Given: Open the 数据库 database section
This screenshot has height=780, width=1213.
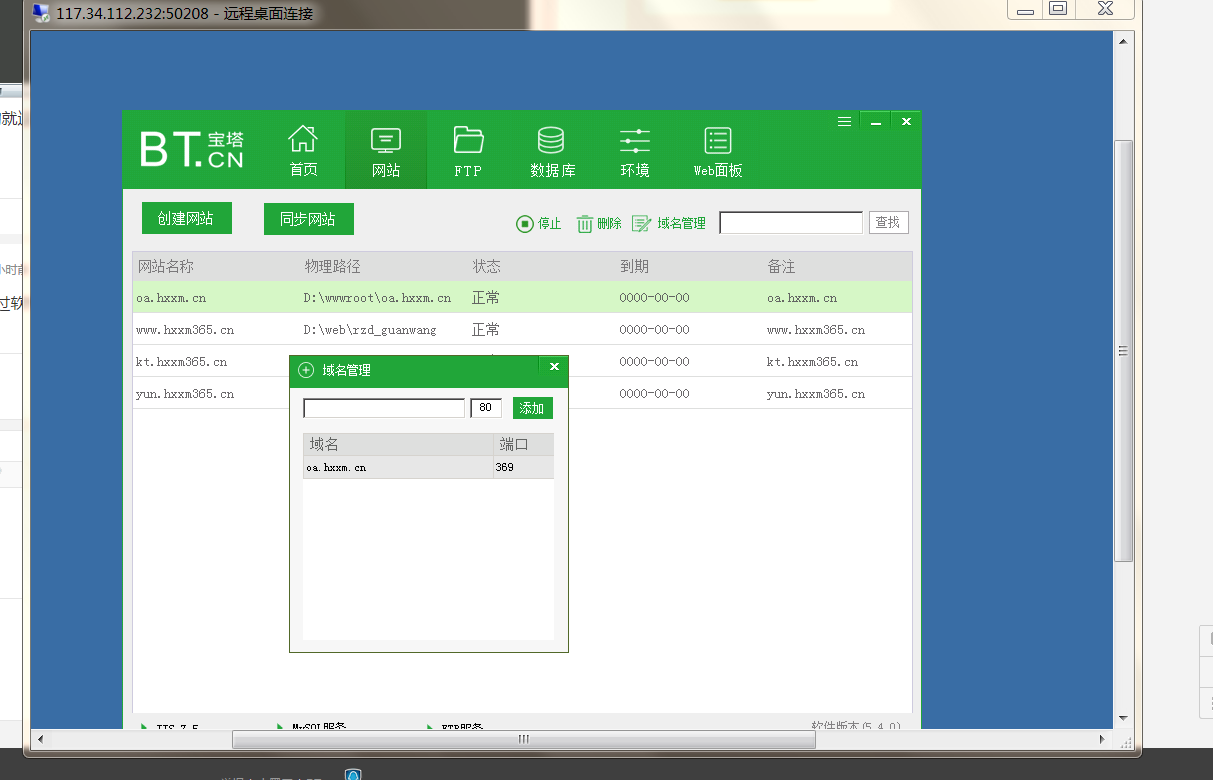Looking at the screenshot, I should click(x=552, y=151).
